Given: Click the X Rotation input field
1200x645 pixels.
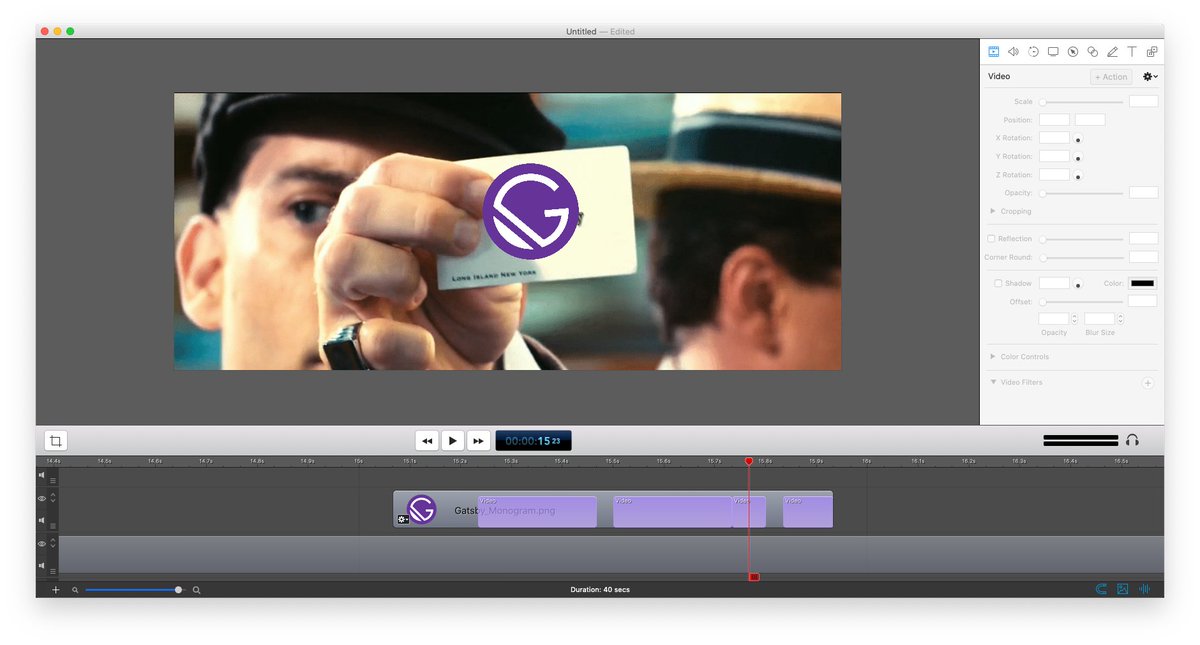Looking at the screenshot, I should point(1054,138).
